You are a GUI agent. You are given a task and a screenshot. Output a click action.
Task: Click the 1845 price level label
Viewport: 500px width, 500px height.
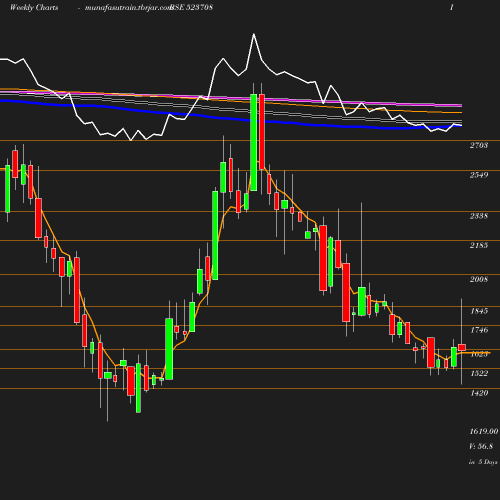pyautogui.click(x=479, y=311)
